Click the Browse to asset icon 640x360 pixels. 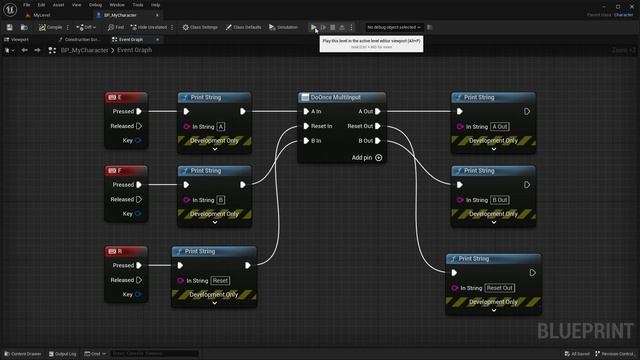[x=24, y=27]
